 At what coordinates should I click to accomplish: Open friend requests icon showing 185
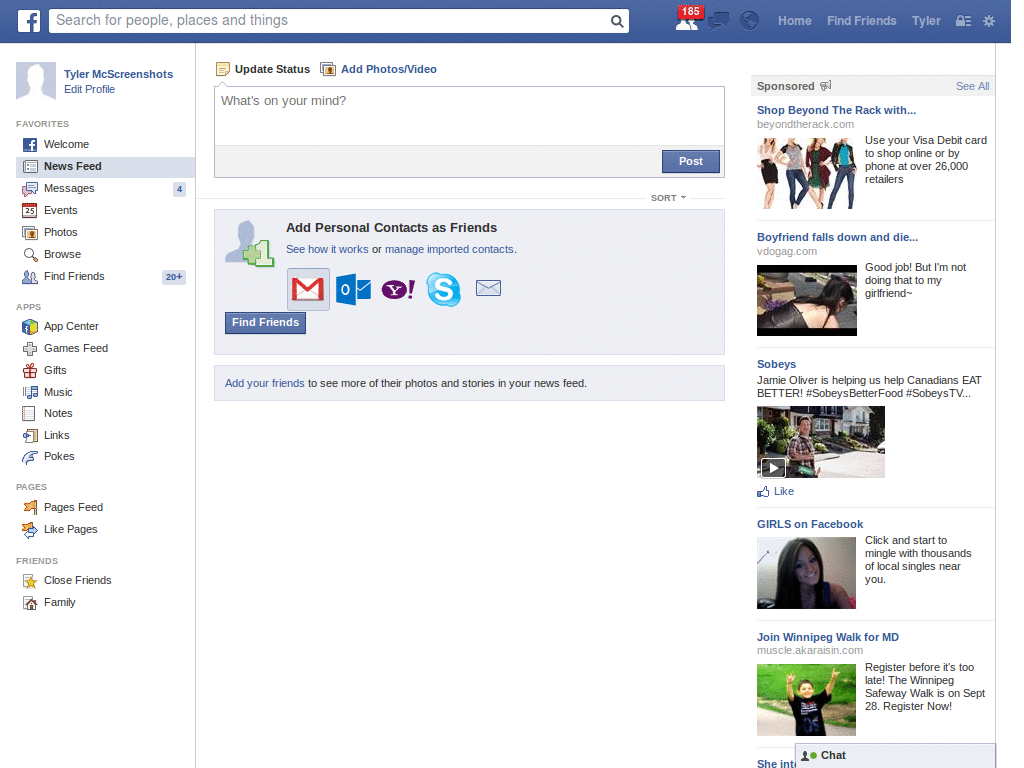pos(688,20)
